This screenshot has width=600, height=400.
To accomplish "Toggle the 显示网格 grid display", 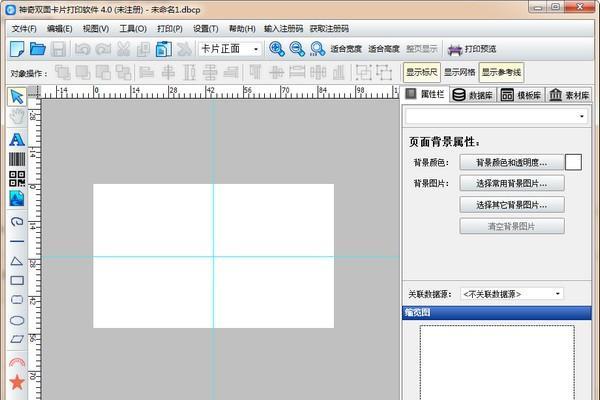I will 459,72.
